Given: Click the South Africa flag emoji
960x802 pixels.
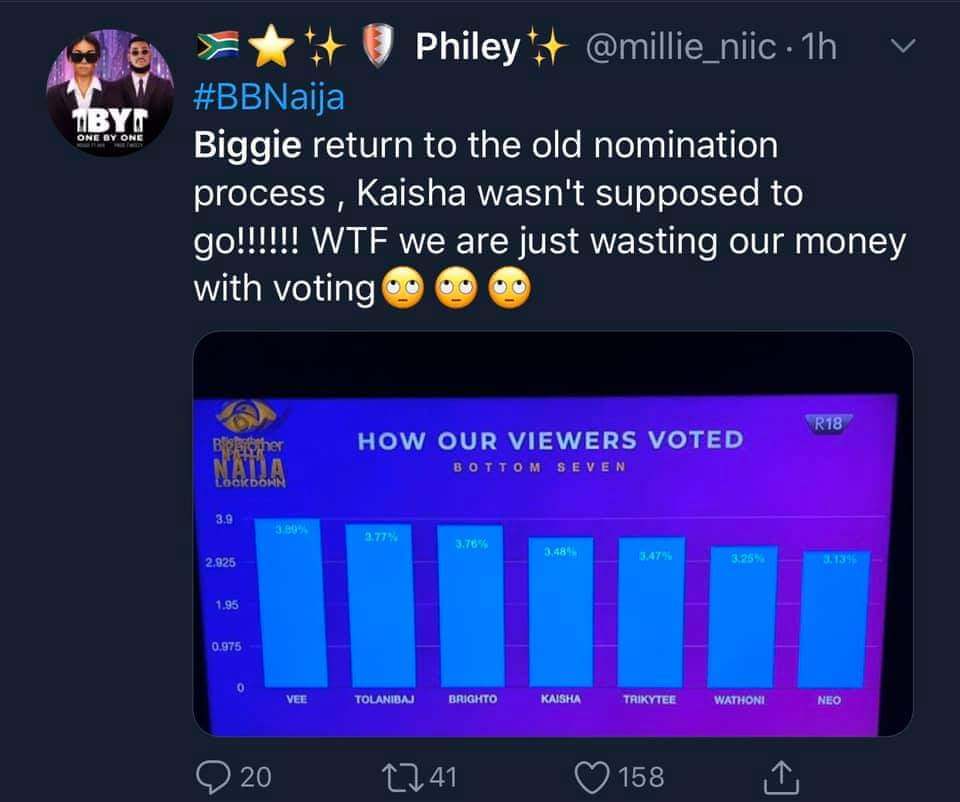Looking at the screenshot, I should (218, 47).
